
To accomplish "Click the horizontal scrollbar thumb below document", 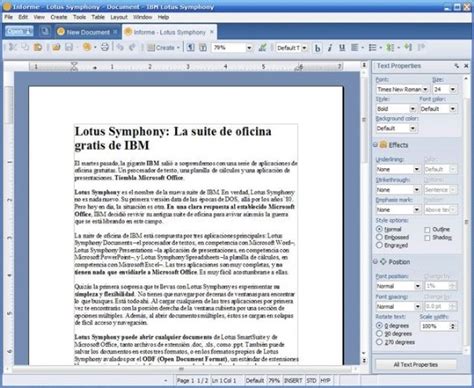I will pyautogui.click(x=182, y=369).
